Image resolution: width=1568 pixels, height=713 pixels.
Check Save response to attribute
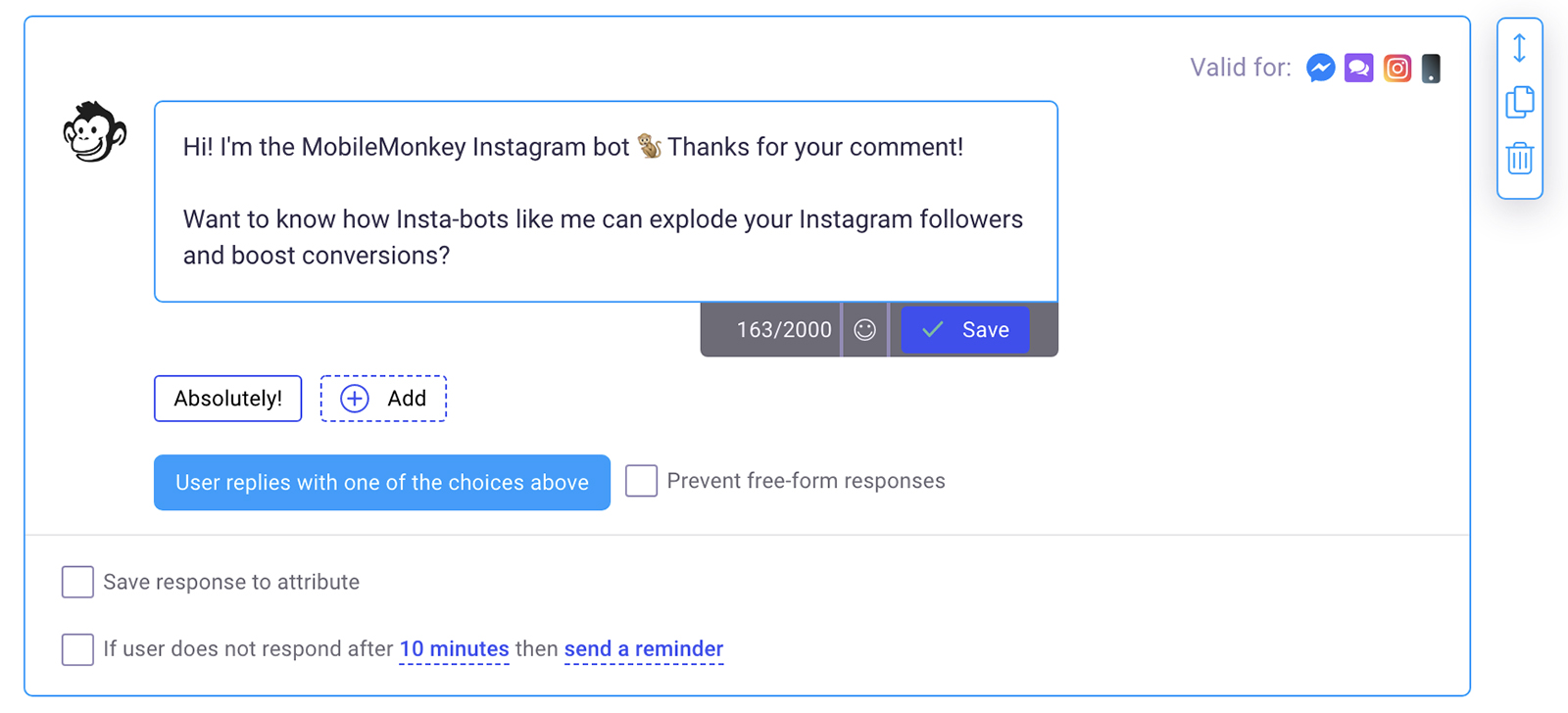click(x=77, y=582)
